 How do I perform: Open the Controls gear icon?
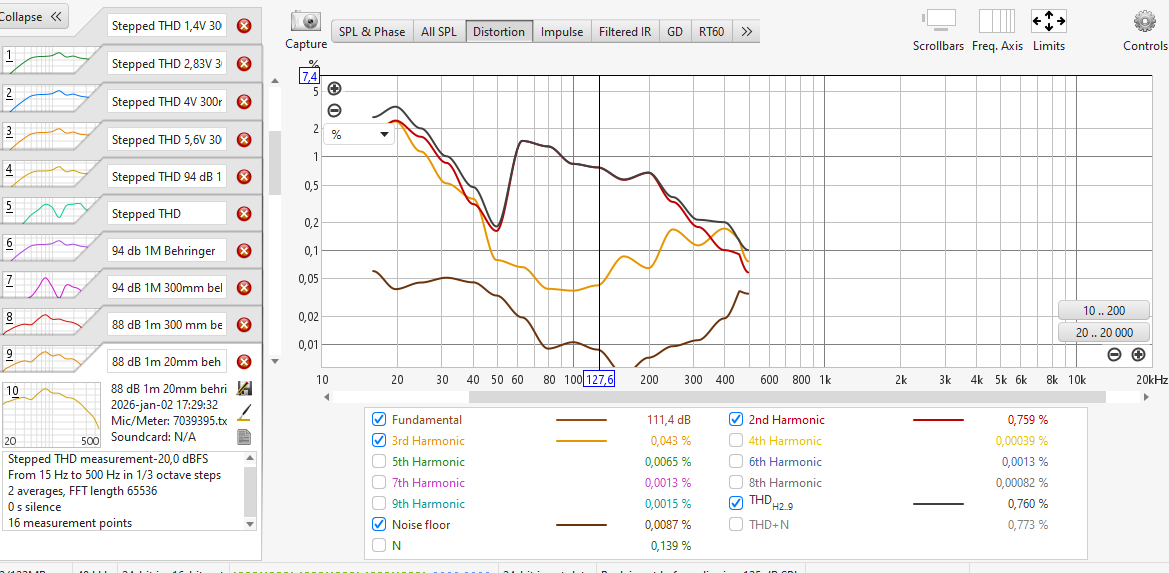coord(1144,20)
